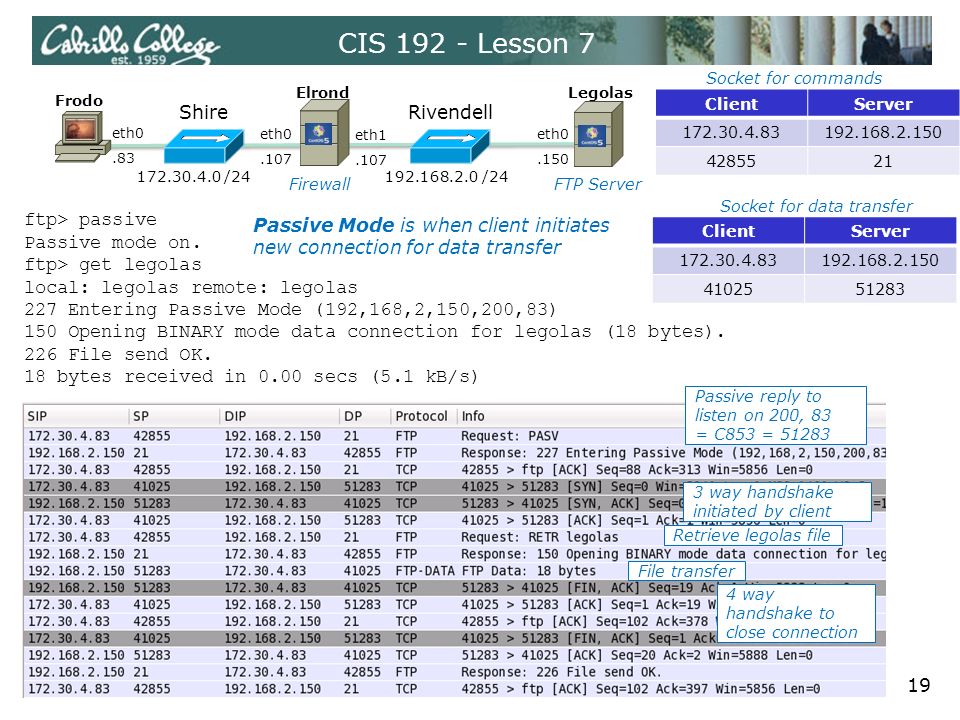Click port 21 cell in commands socket table

[883, 161]
